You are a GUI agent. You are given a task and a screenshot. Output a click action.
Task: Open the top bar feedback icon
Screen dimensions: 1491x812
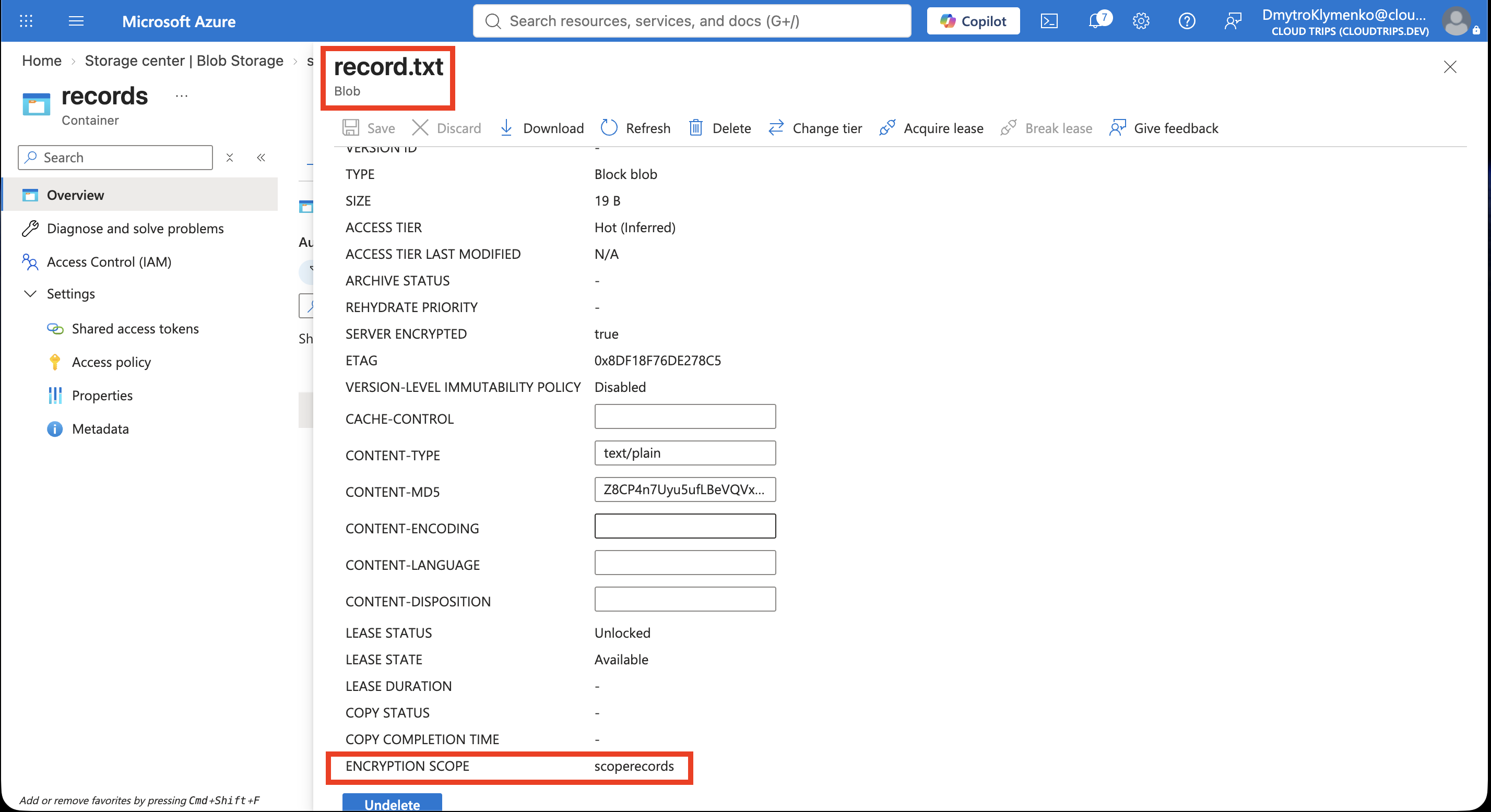(1233, 21)
